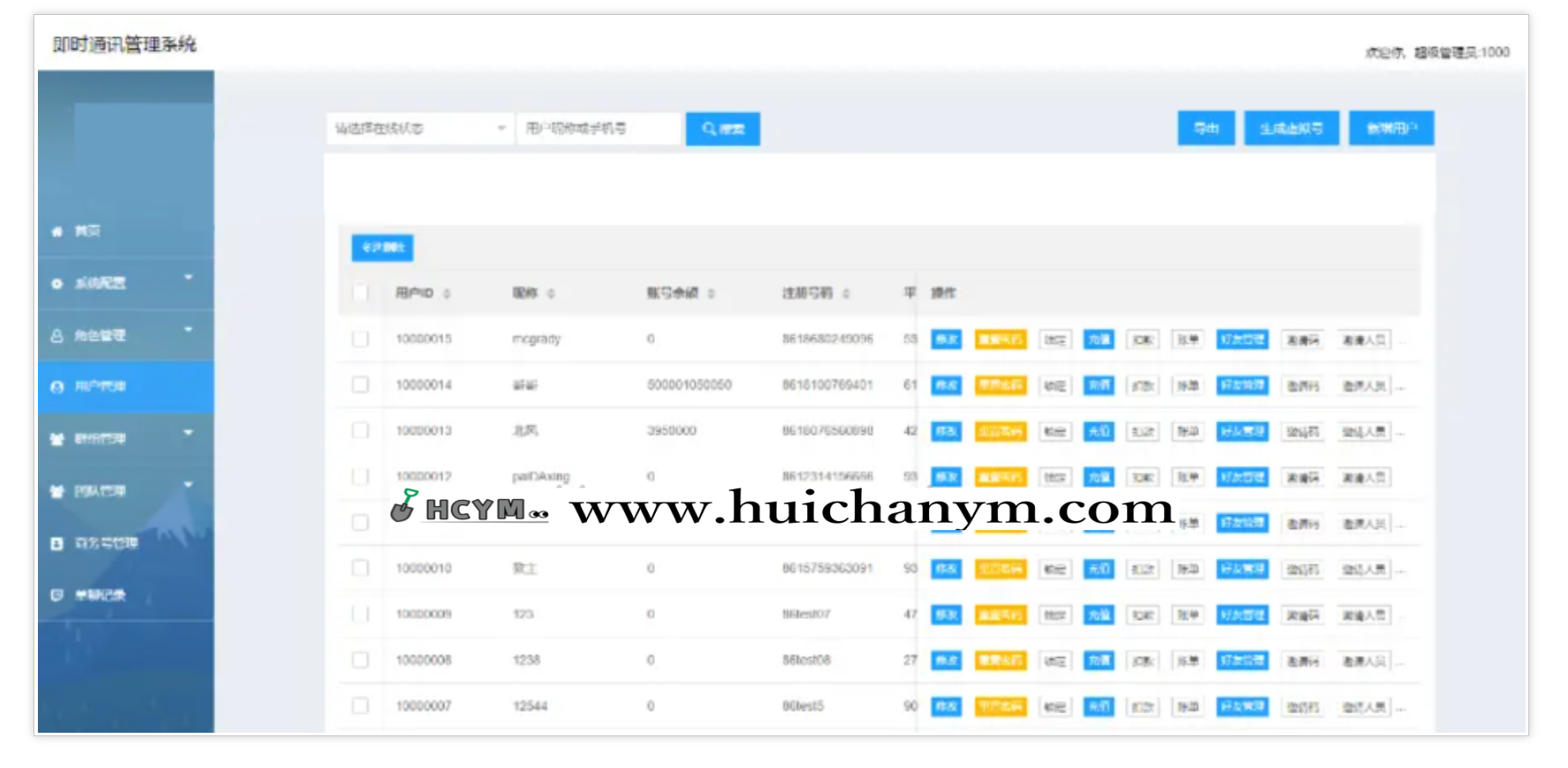Click the blue 好友管理 button in row 10000012
Image resolution: width=1568 pixels, height=768 pixels.
pos(1242,477)
